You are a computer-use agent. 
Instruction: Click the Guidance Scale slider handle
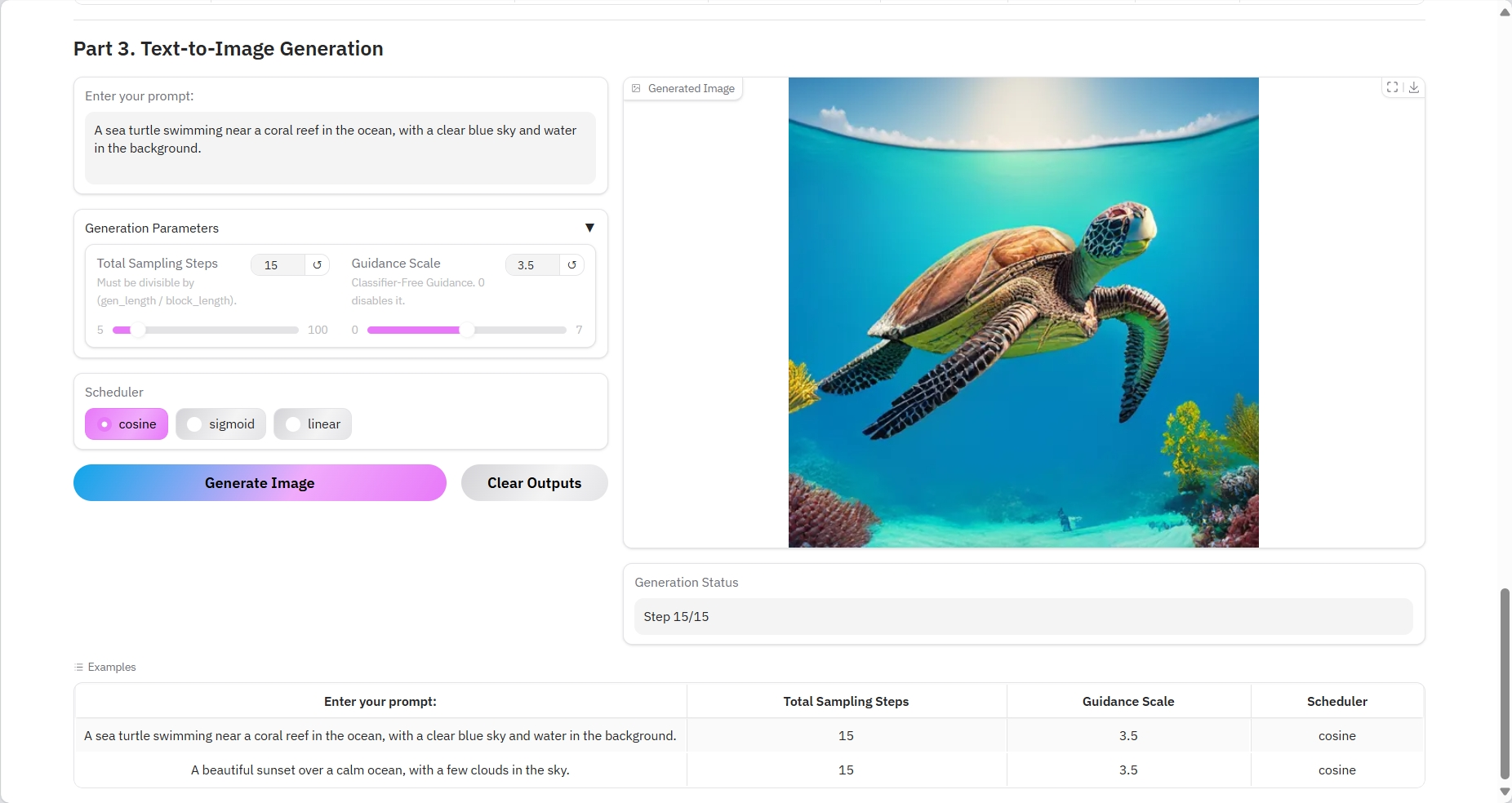pos(467,331)
